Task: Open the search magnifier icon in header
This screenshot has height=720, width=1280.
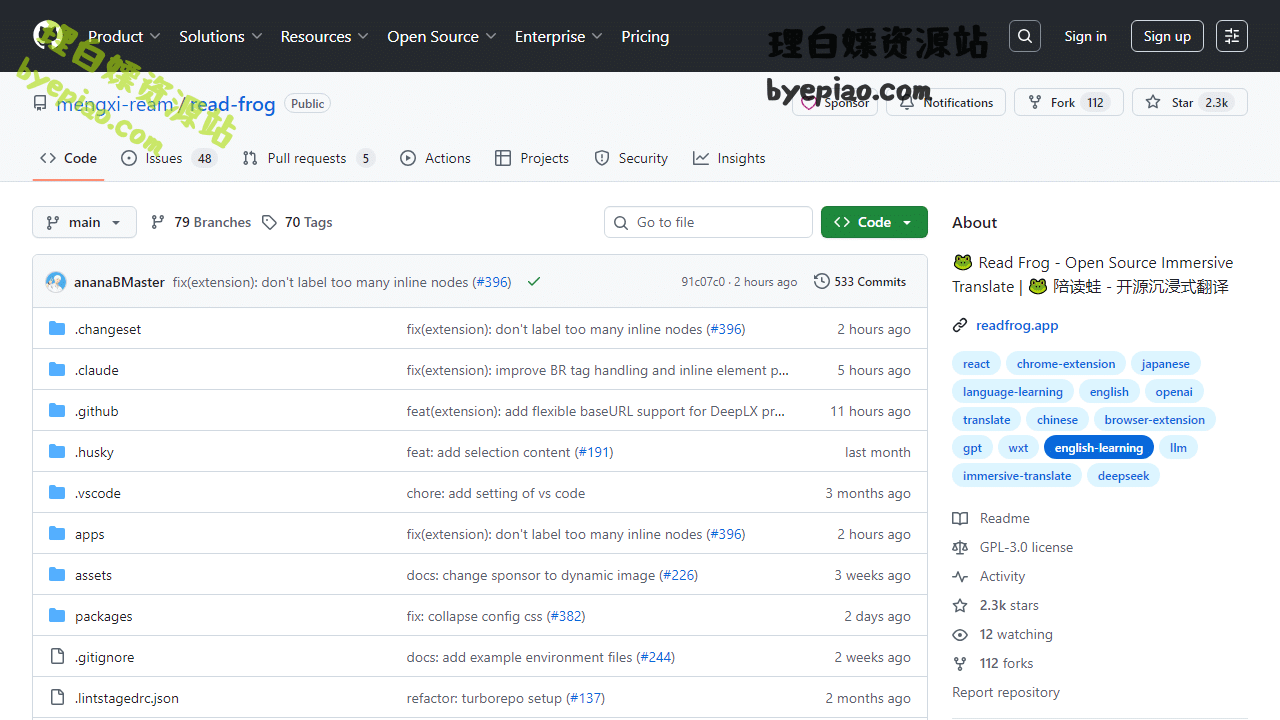Action: coord(1025,36)
